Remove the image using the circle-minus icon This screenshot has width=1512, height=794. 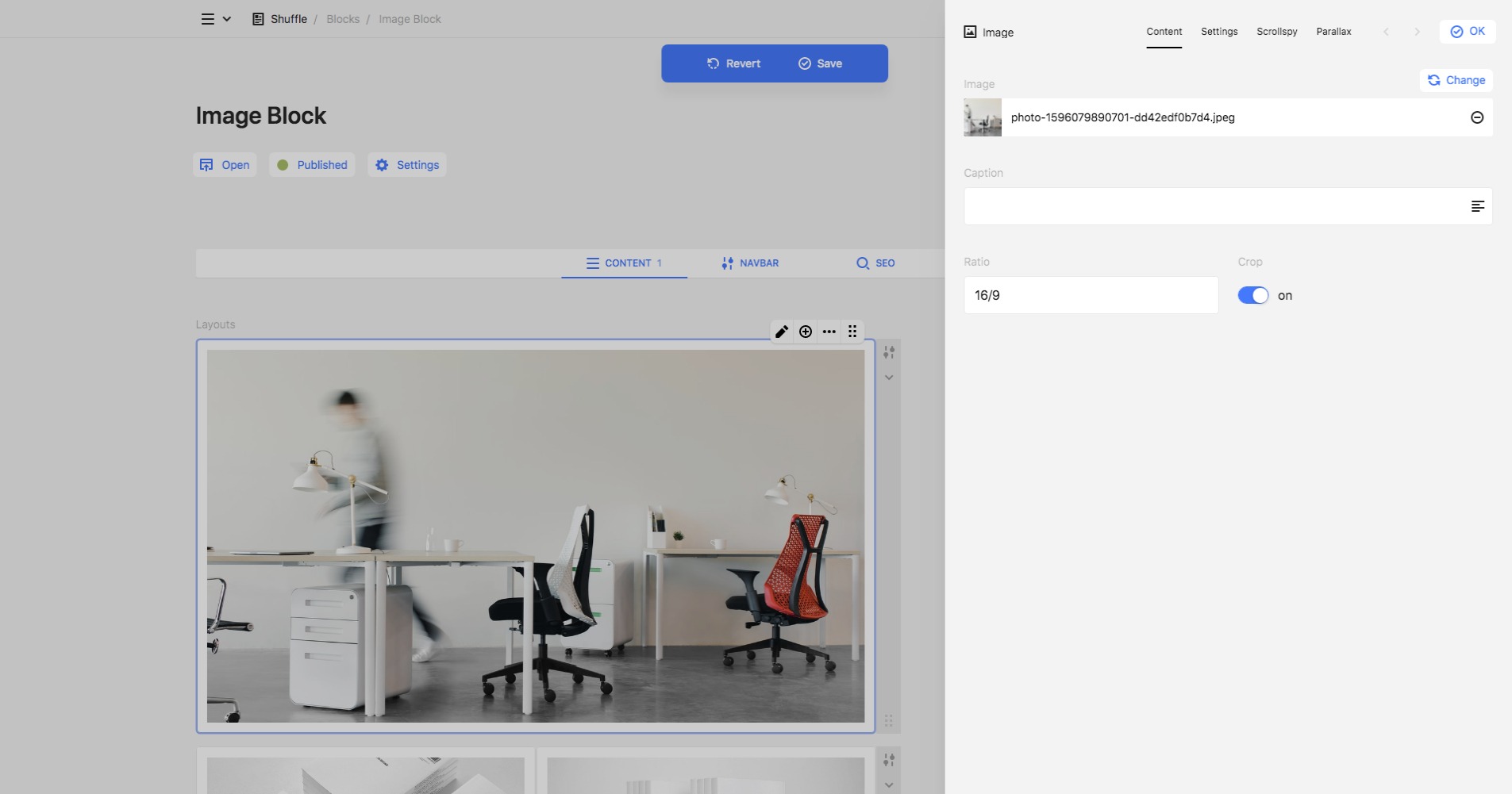[1477, 117]
